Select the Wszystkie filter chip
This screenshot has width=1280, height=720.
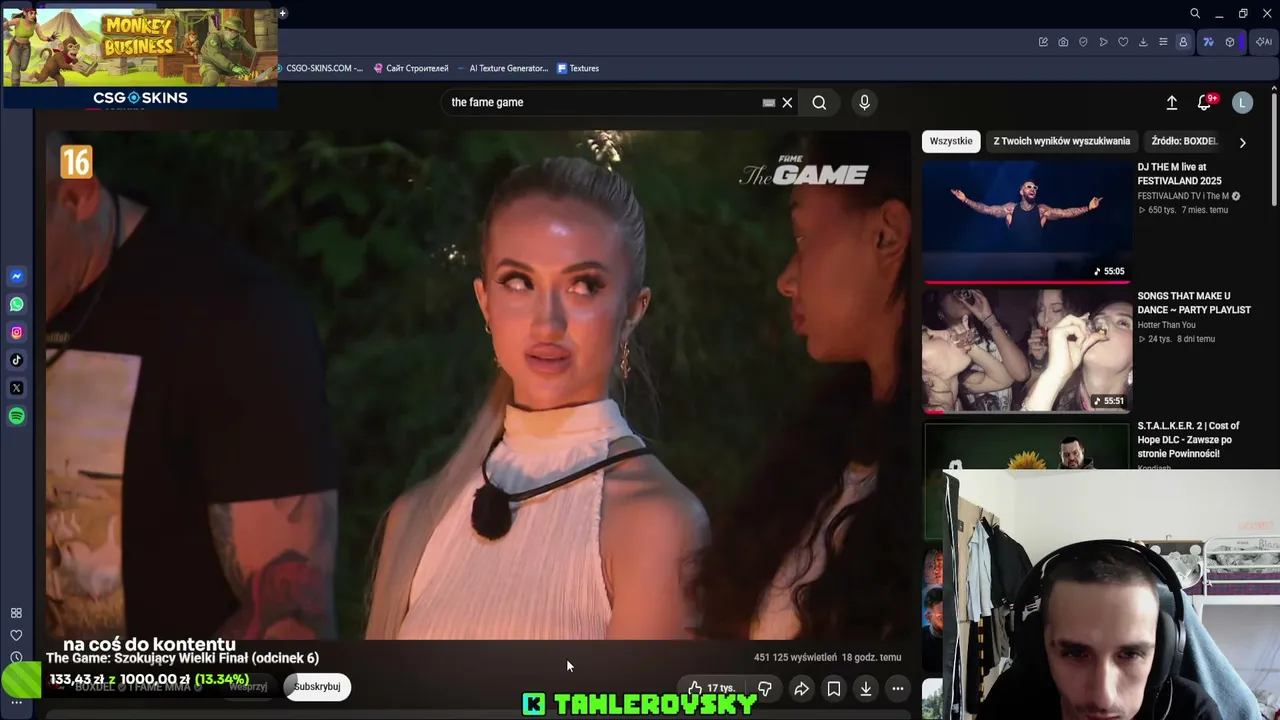tap(951, 141)
